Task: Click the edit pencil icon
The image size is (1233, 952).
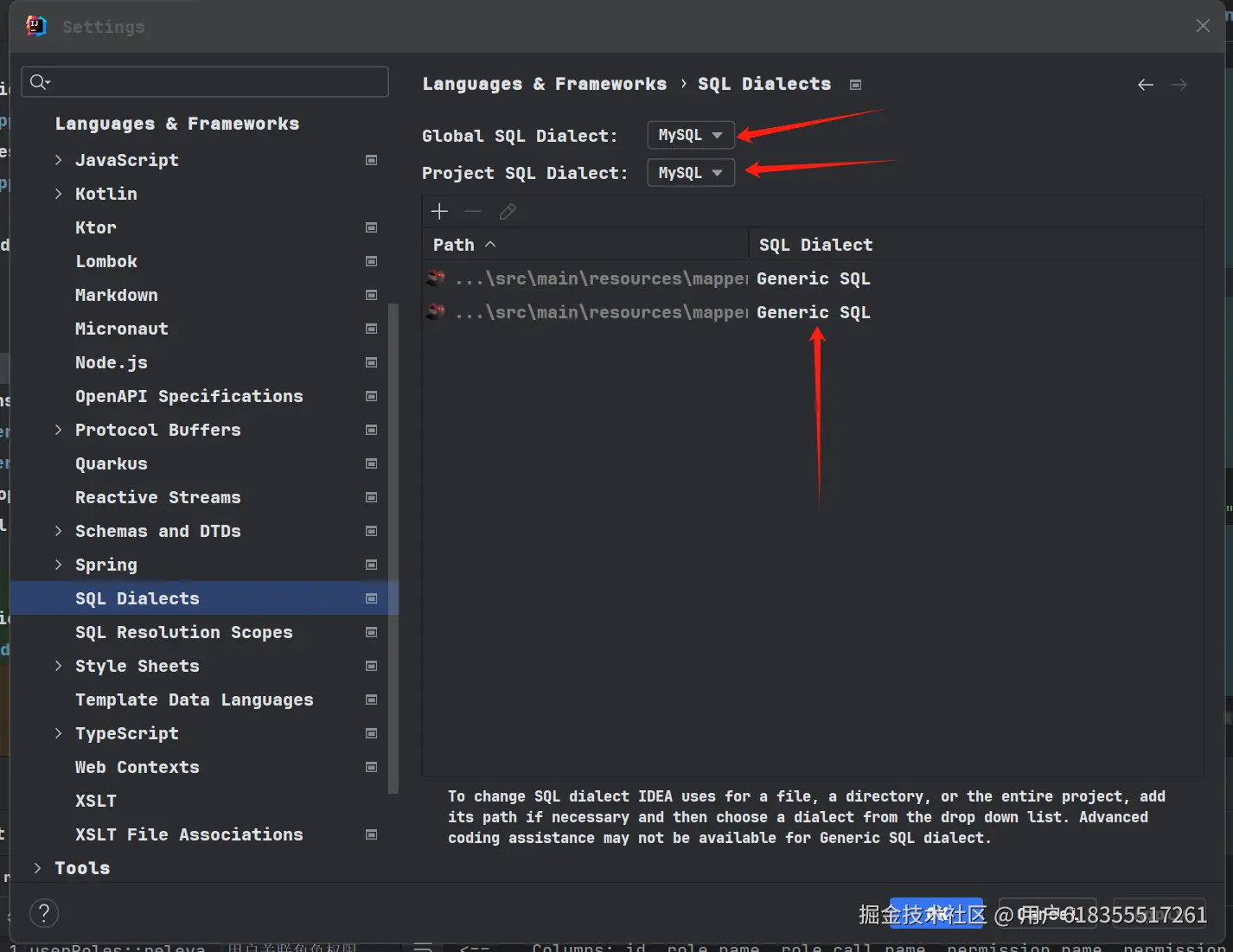Action: tap(508, 212)
